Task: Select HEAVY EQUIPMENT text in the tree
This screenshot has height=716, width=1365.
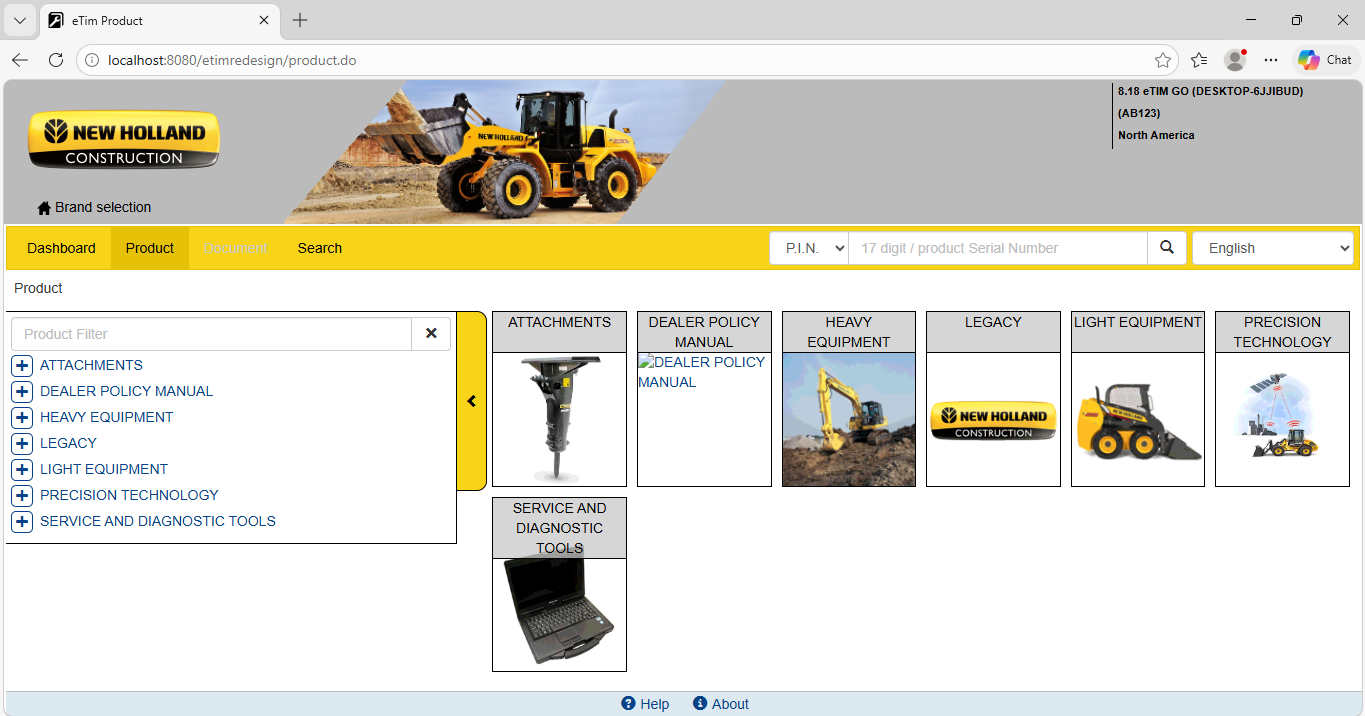Action: point(107,417)
